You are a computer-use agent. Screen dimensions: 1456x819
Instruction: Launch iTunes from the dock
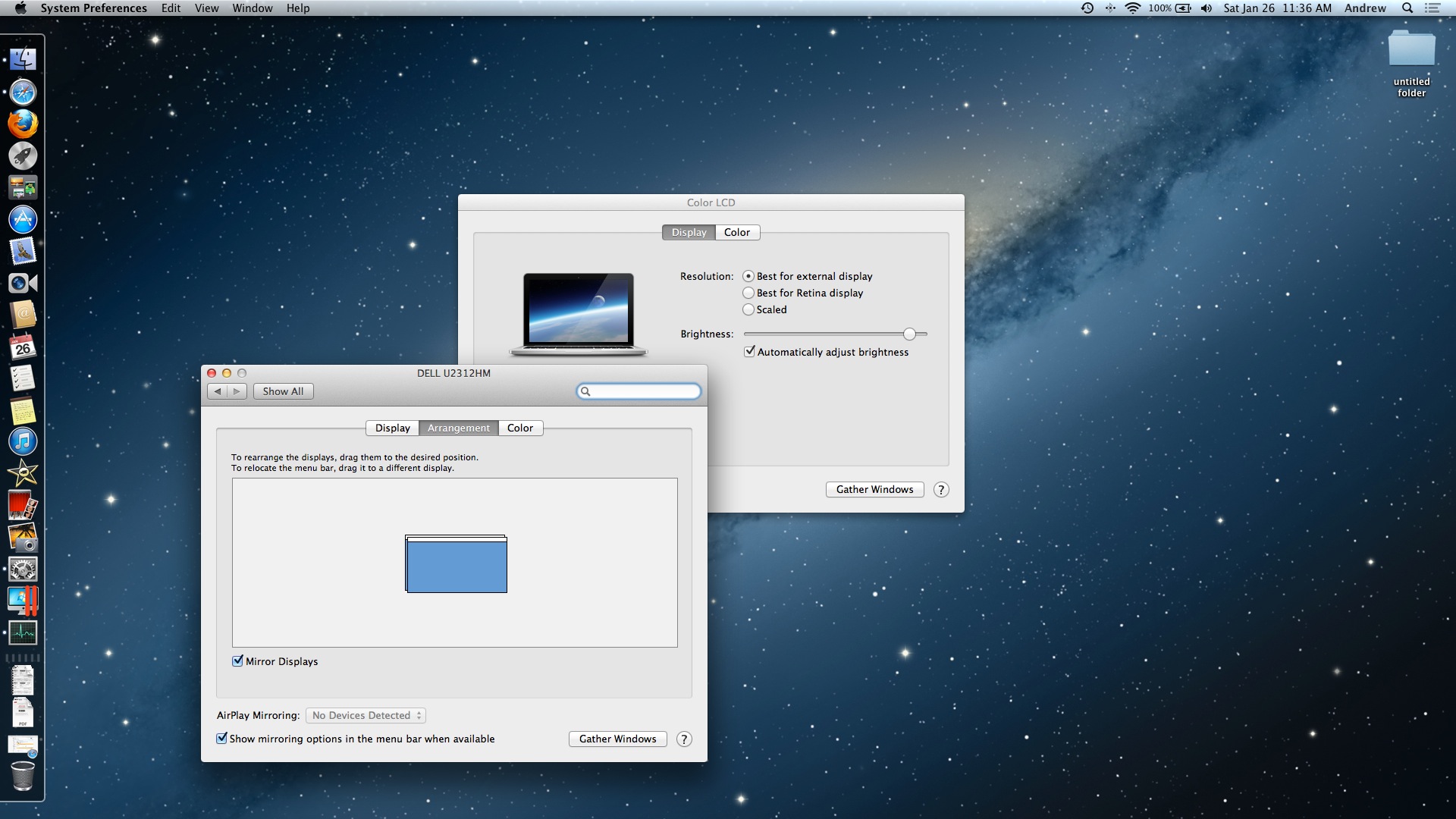point(23,441)
